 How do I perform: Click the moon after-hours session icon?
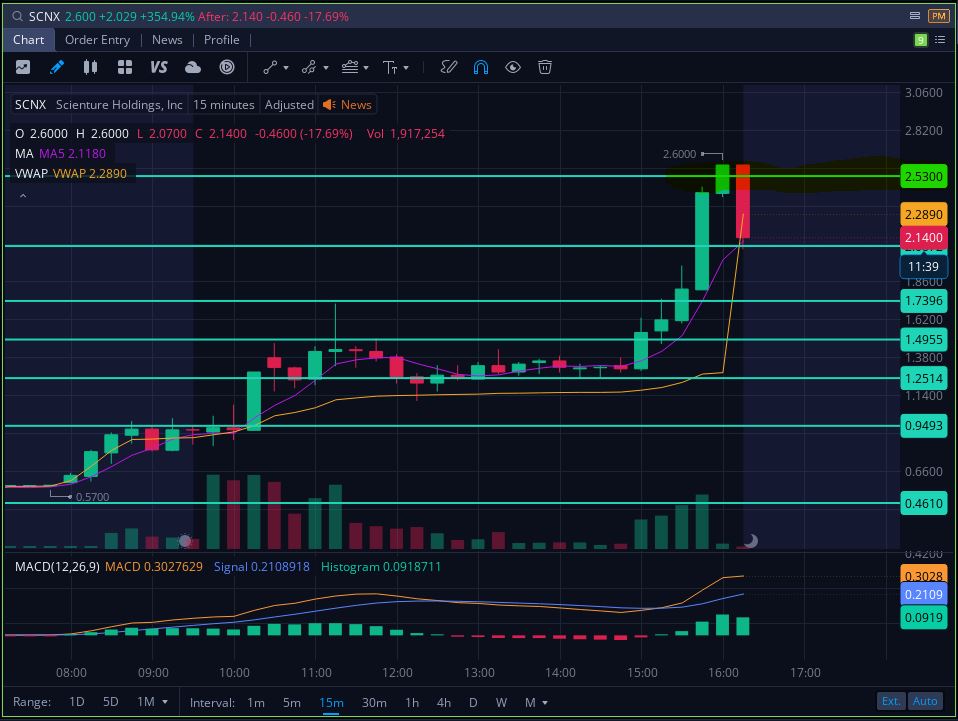coord(751,540)
